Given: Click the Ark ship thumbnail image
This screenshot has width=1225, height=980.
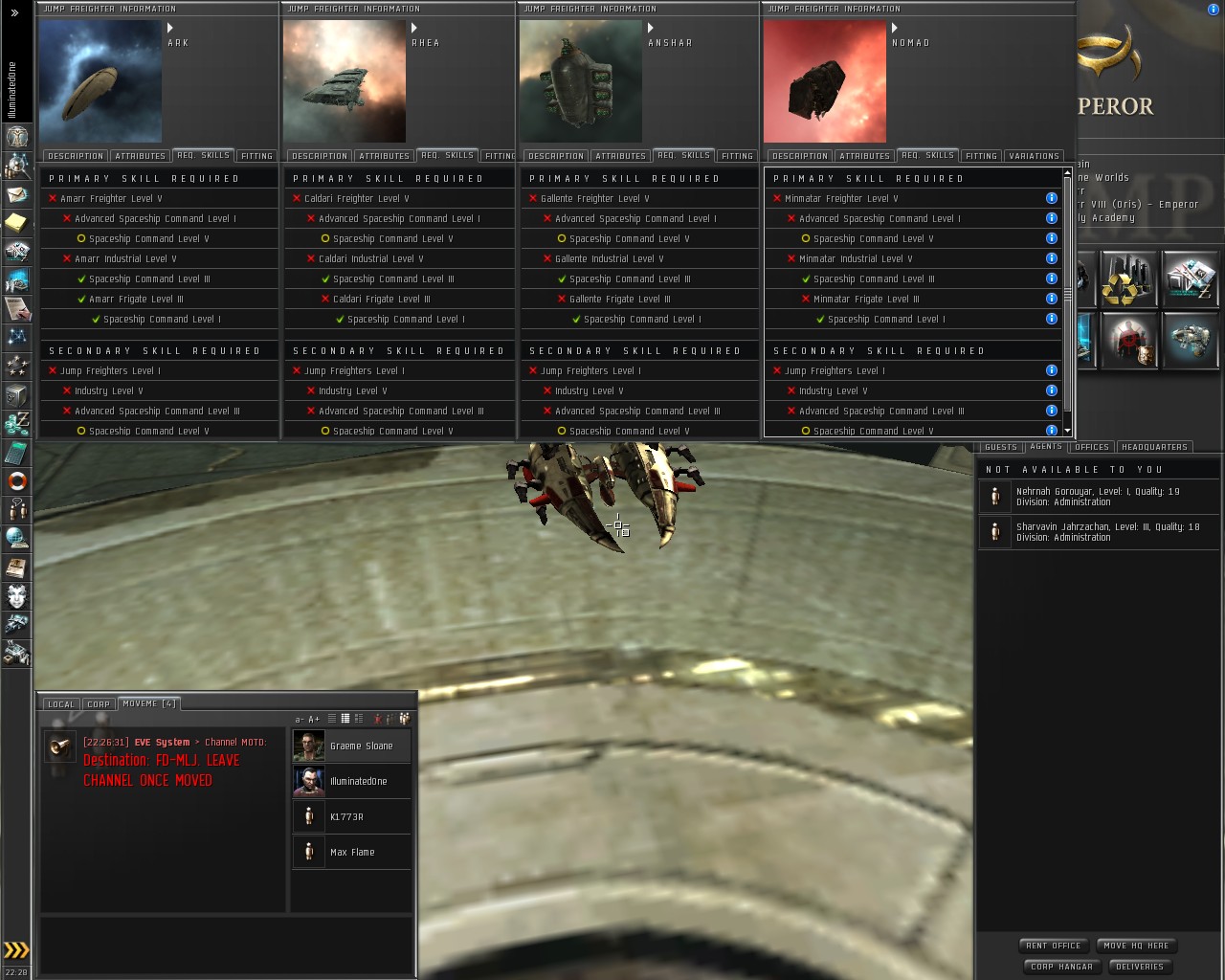Looking at the screenshot, I should tap(100, 81).
